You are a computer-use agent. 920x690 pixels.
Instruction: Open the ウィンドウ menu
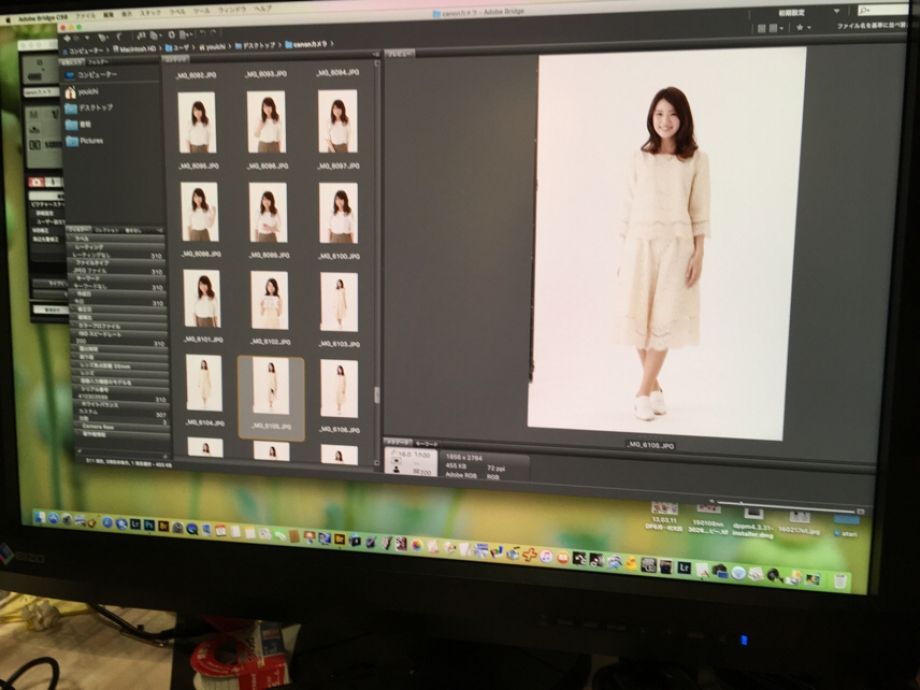pyautogui.click(x=232, y=10)
